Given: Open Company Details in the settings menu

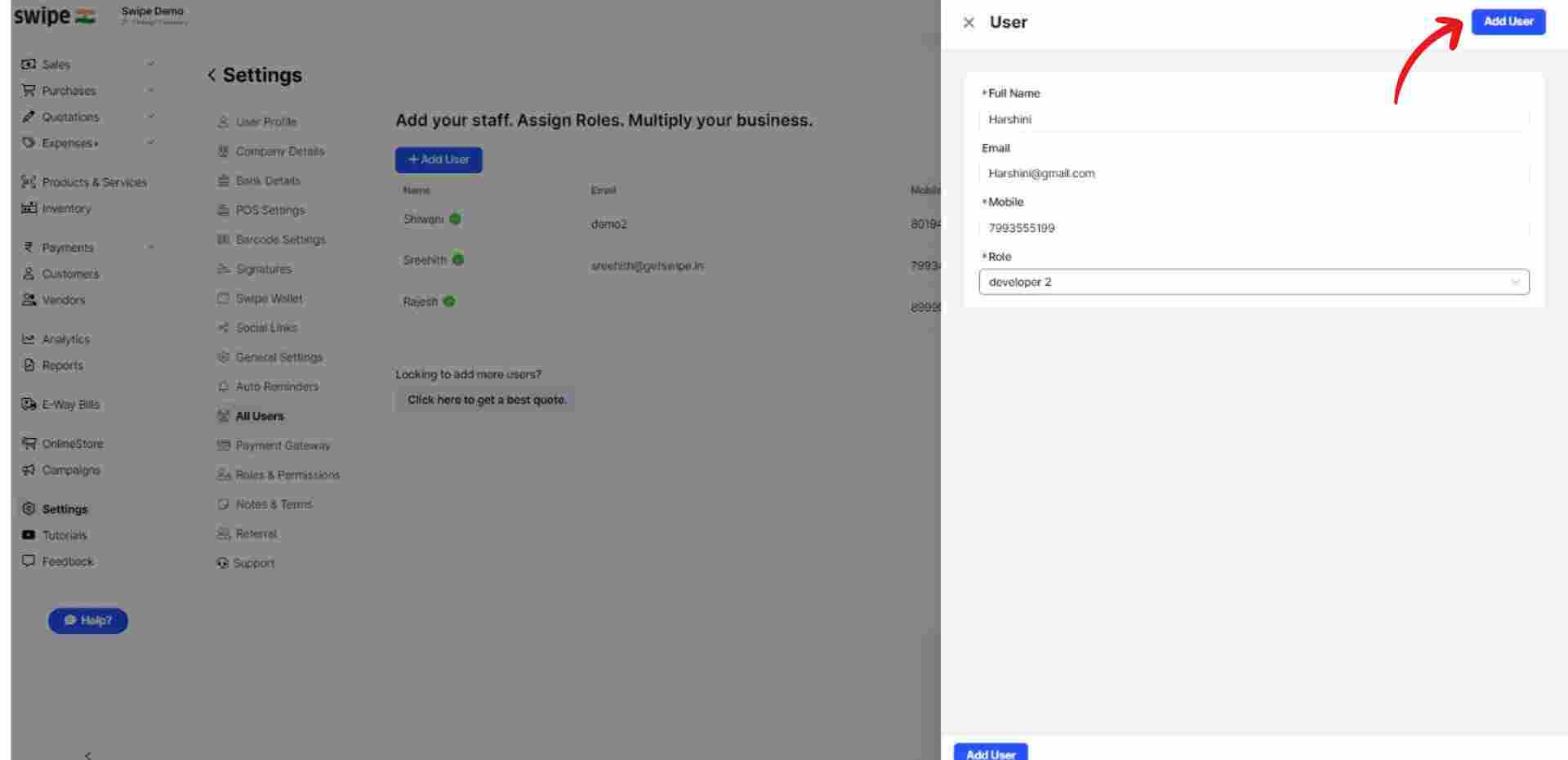Looking at the screenshot, I should tap(271, 151).
